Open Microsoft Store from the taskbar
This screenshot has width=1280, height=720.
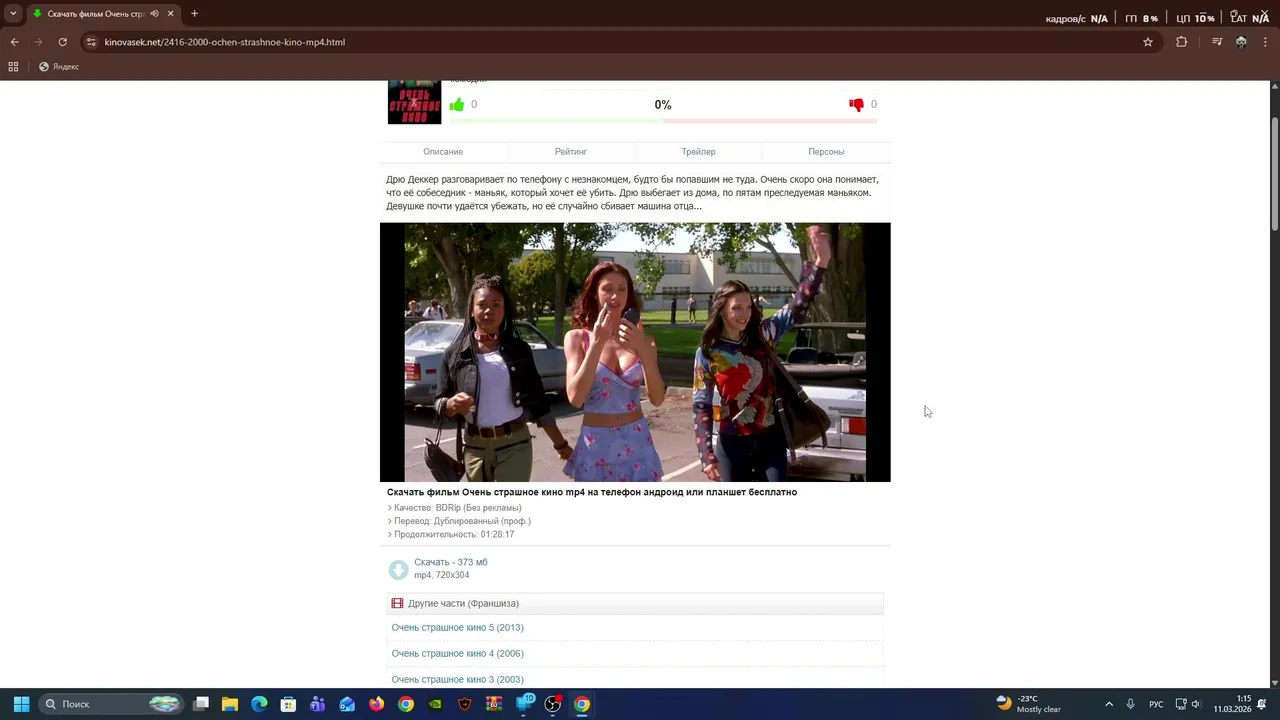point(288,704)
